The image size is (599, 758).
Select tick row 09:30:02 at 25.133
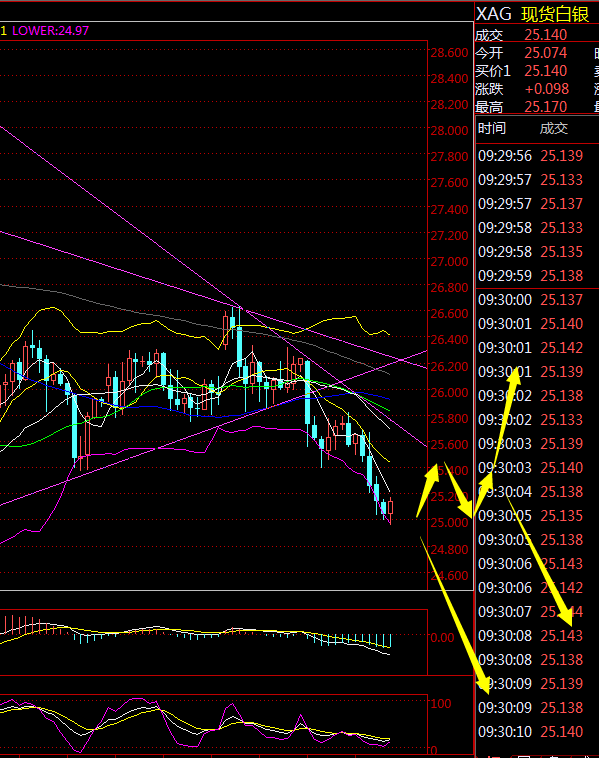tap(530, 420)
